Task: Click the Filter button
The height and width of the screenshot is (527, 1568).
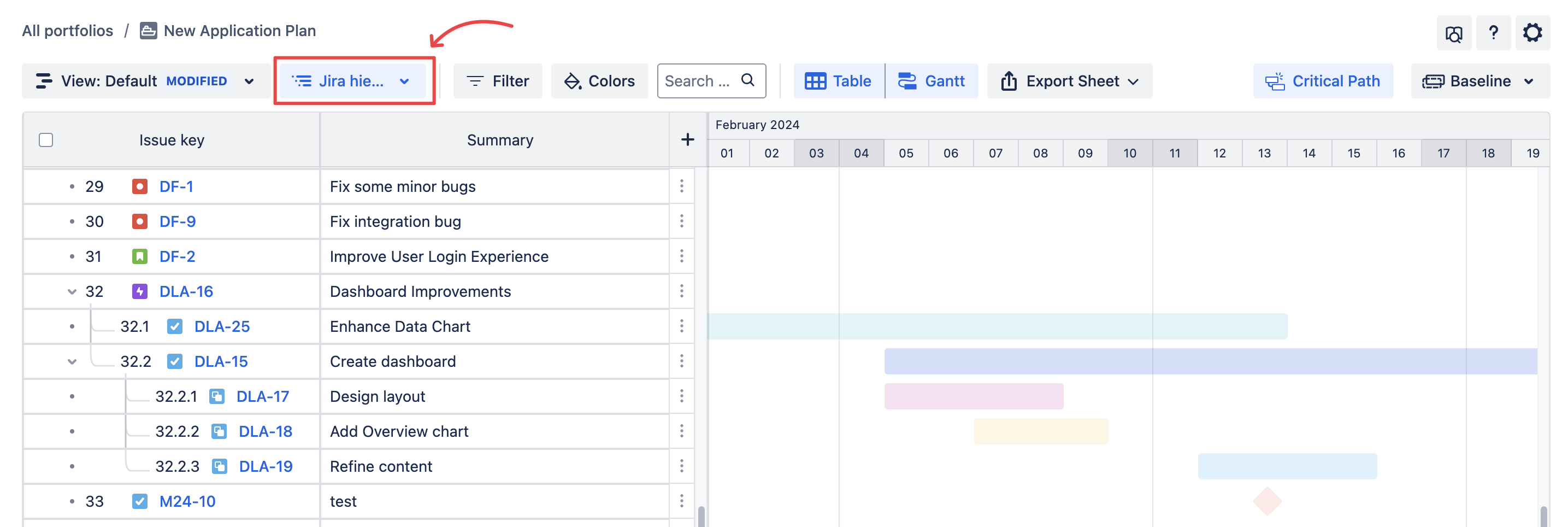Action: pyautogui.click(x=497, y=81)
